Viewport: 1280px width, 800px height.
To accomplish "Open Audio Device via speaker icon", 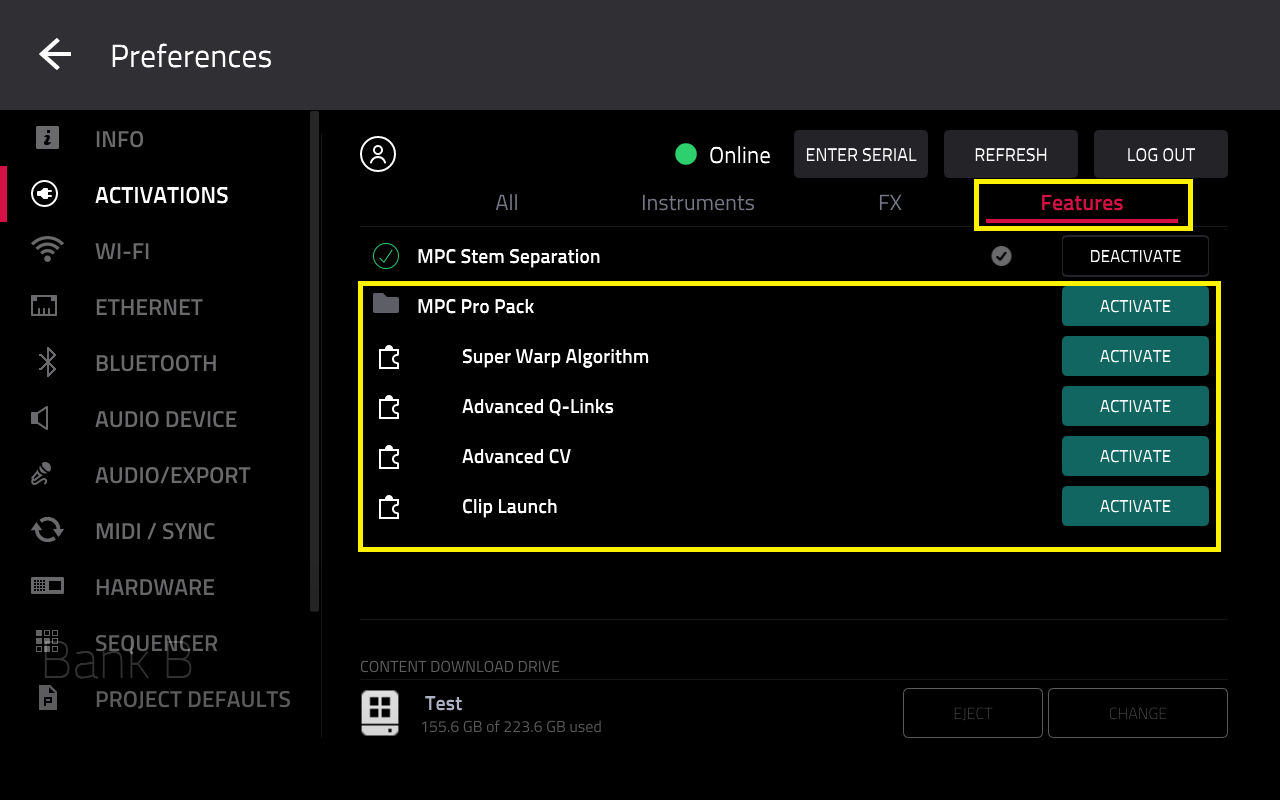I will click(41, 418).
